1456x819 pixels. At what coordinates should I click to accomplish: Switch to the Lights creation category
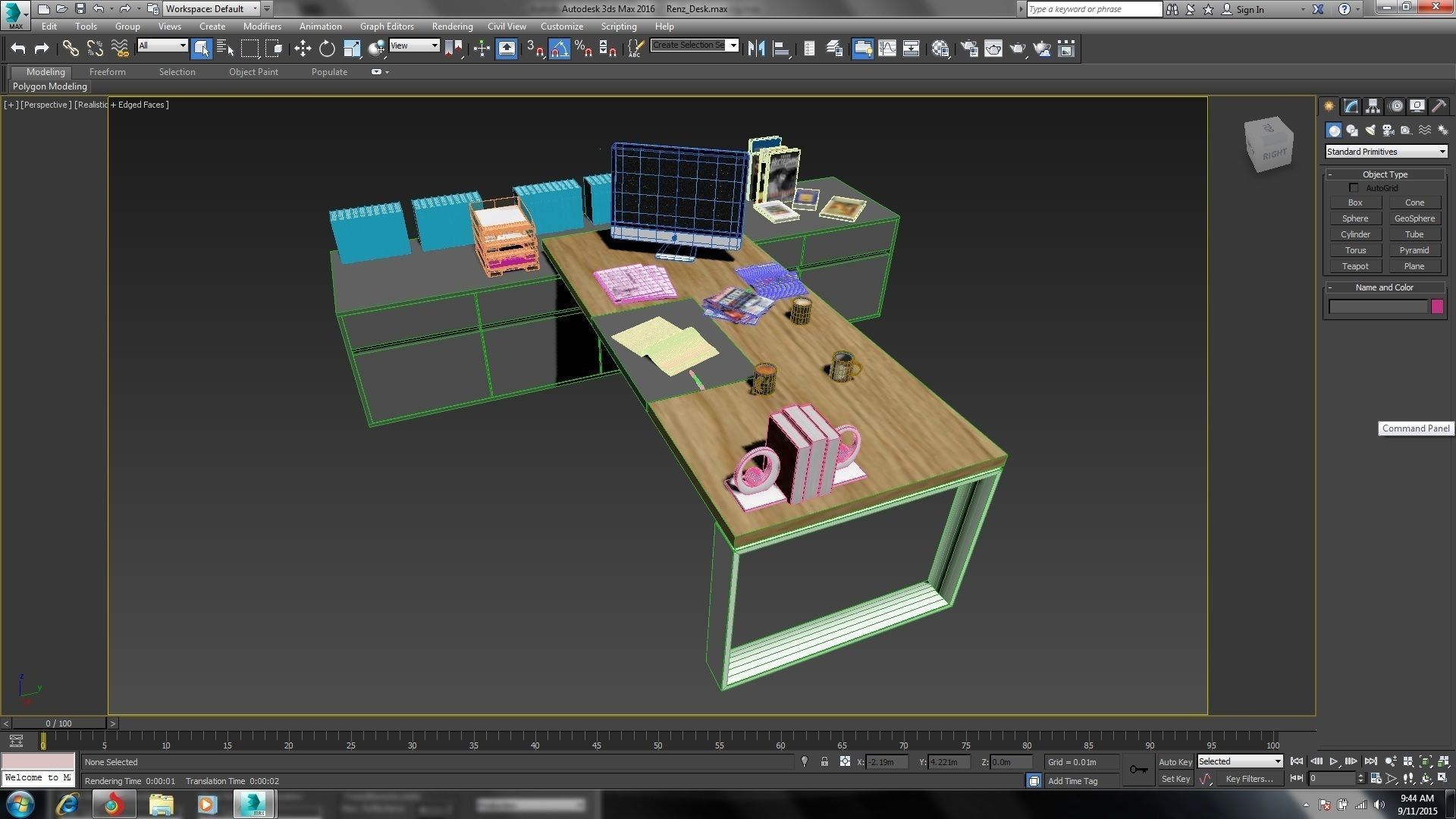tap(1370, 130)
